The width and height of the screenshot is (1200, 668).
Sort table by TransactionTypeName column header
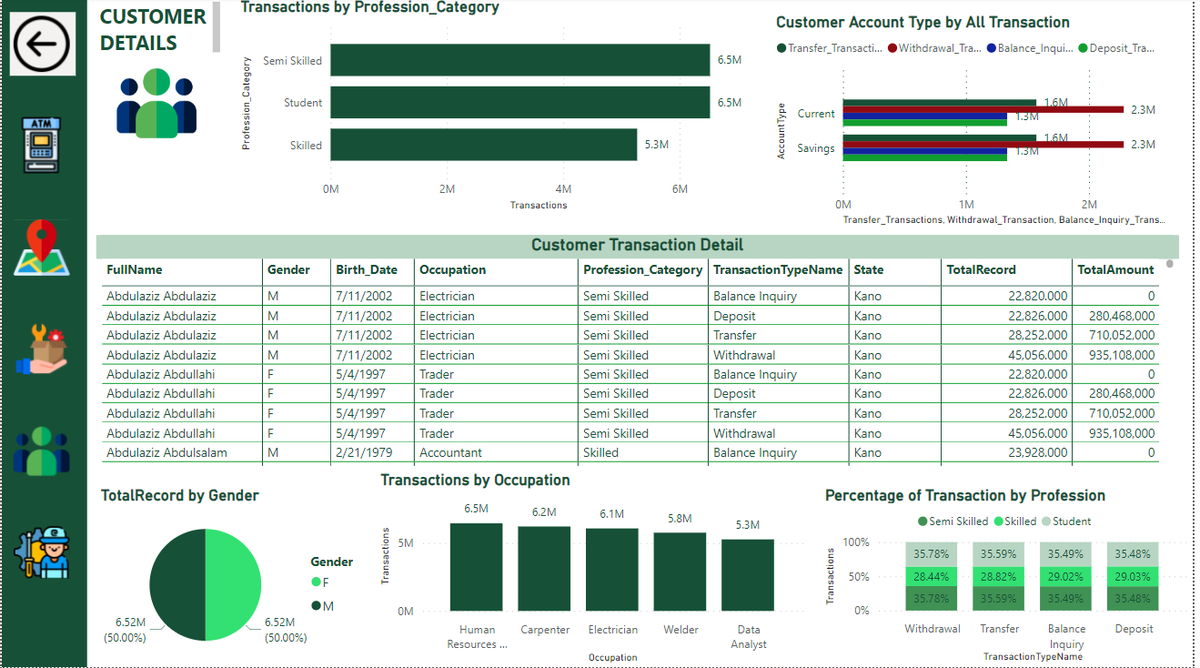778,270
